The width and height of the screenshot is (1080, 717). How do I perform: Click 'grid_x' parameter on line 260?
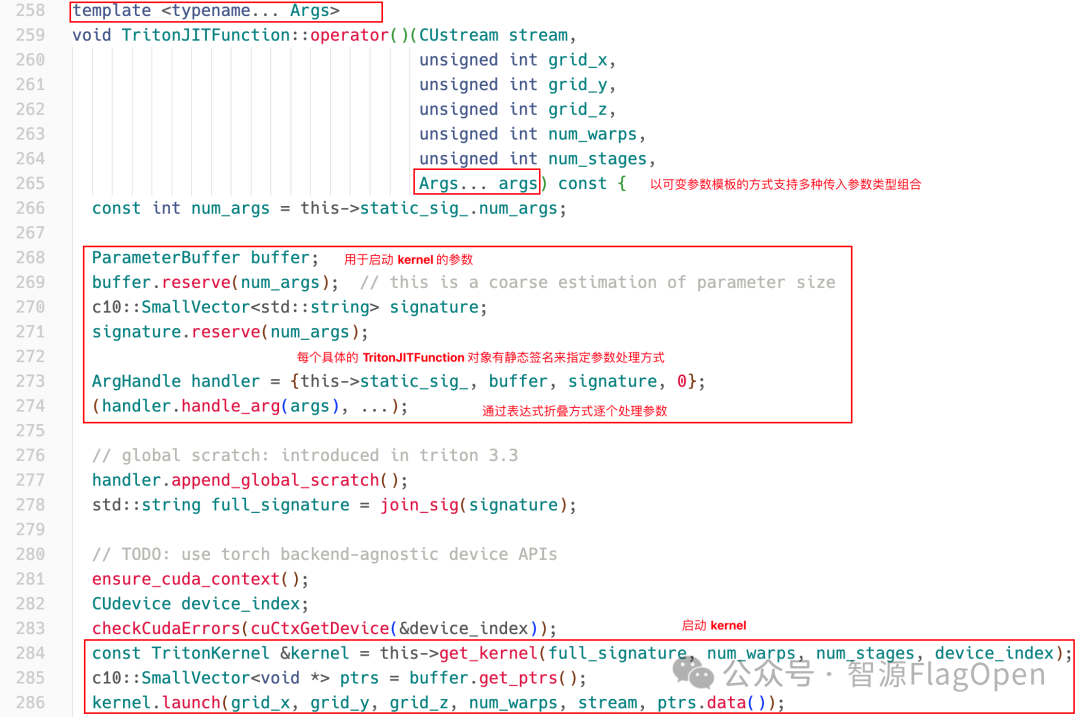pyautogui.click(x=578, y=60)
